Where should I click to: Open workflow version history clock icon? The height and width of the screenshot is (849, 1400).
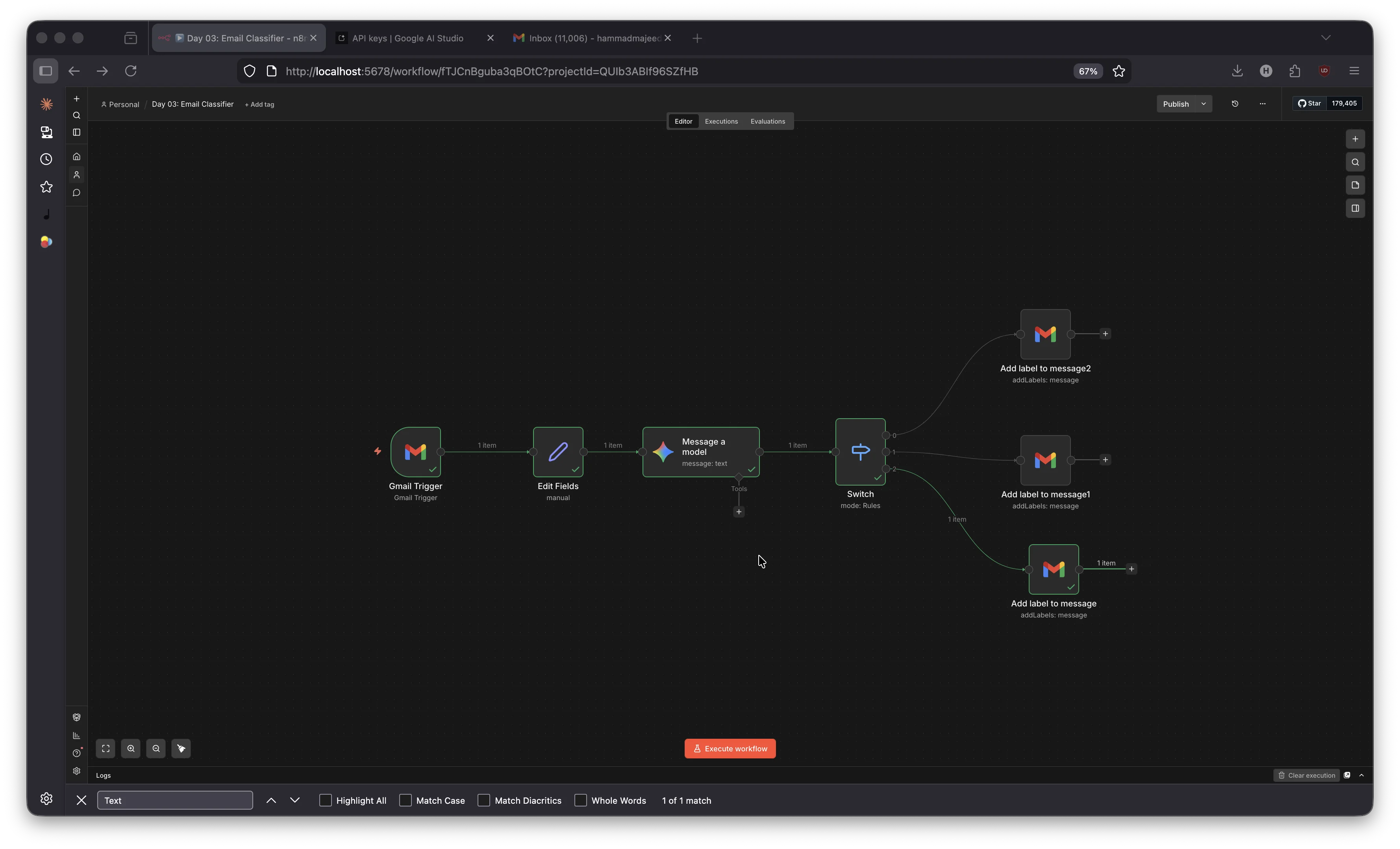point(1235,104)
